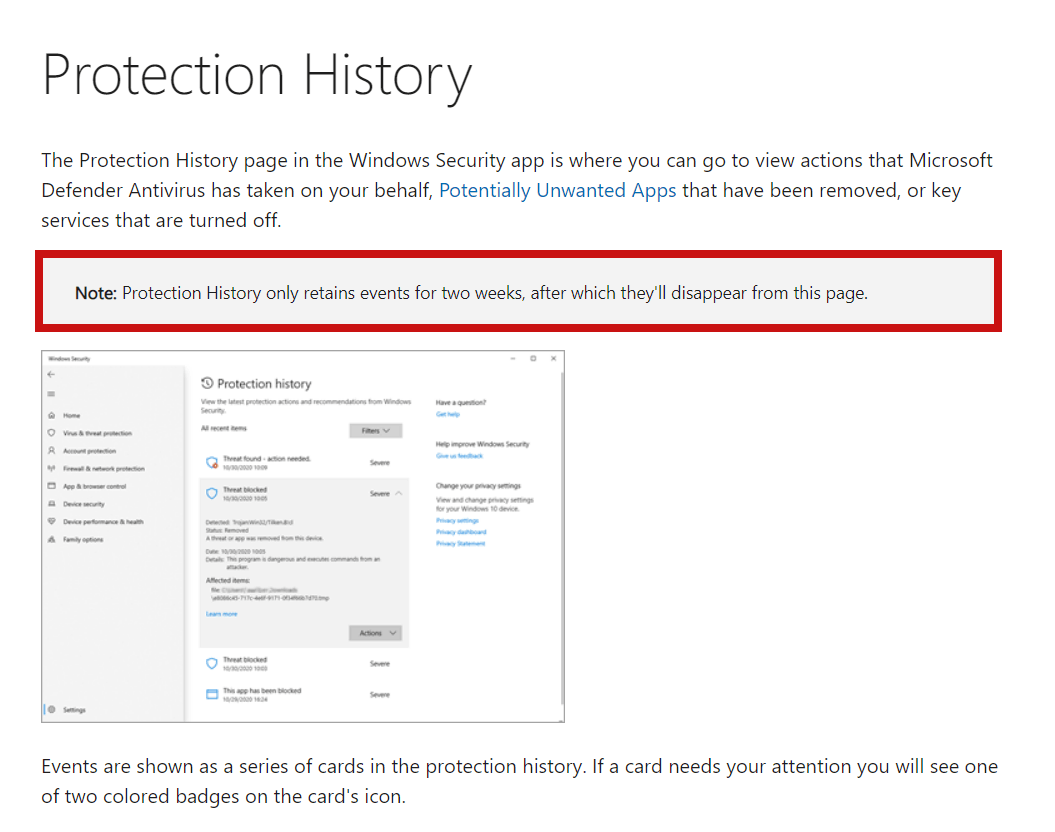Open the Filters dropdown
The width and height of the screenshot is (1055, 832).
tap(374, 429)
